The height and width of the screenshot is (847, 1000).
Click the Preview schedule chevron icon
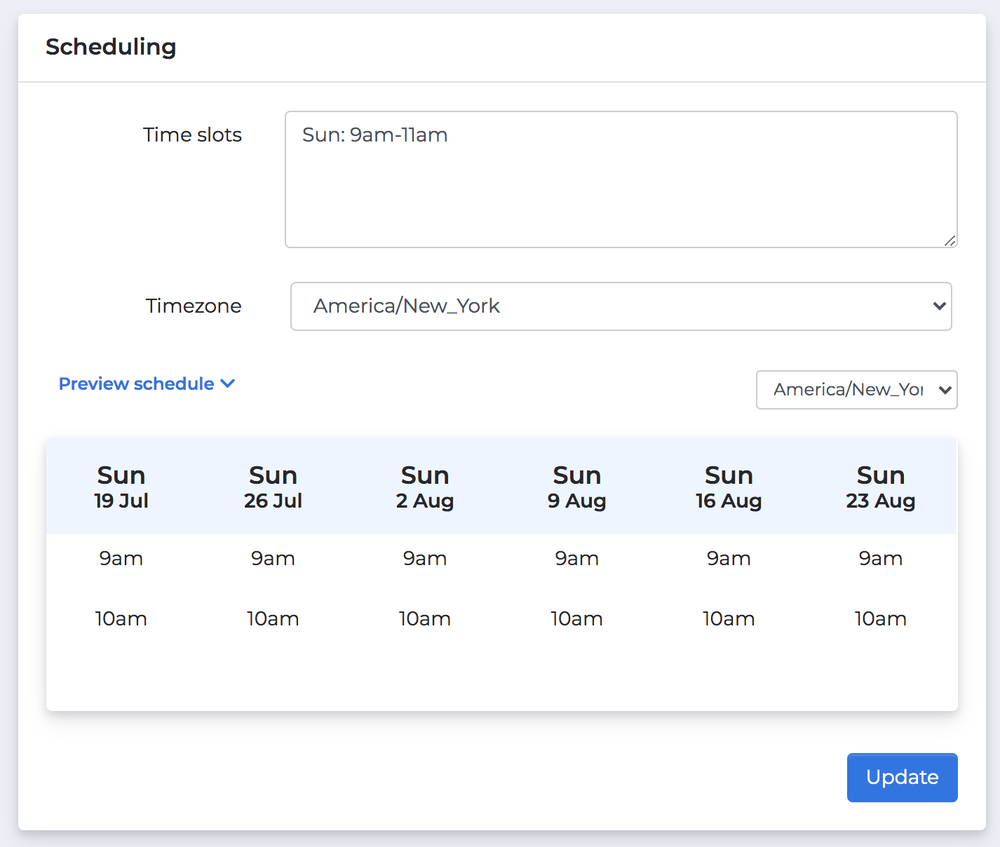click(x=228, y=383)
